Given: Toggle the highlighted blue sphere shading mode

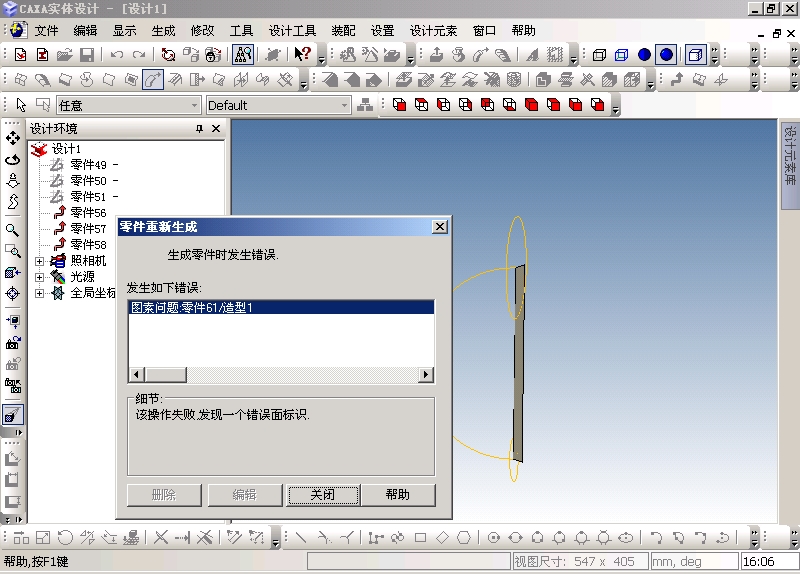Looking at the screenshot, I should [666, 55].
